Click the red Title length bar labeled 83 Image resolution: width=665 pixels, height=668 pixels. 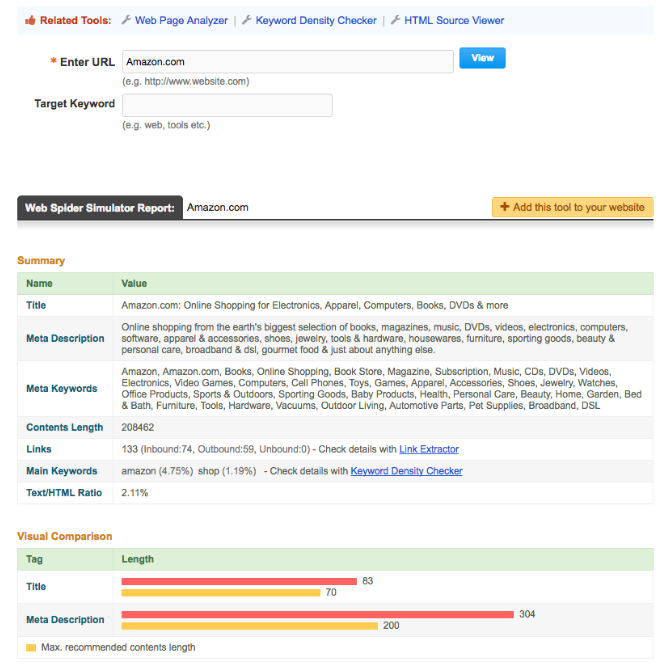[239, 582]
